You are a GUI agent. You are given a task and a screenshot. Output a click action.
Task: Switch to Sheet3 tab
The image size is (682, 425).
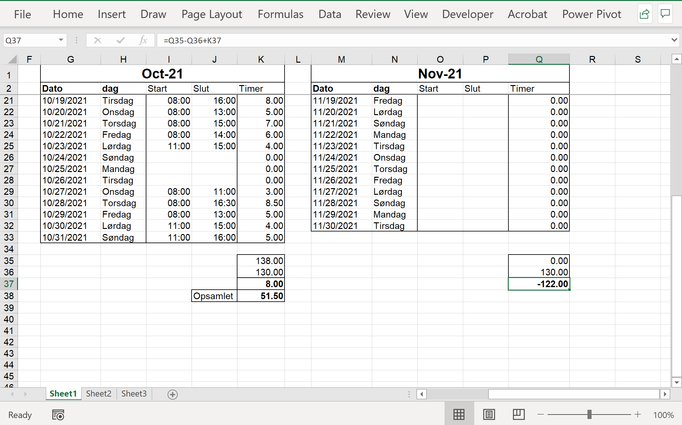click(x=134, y=394)
